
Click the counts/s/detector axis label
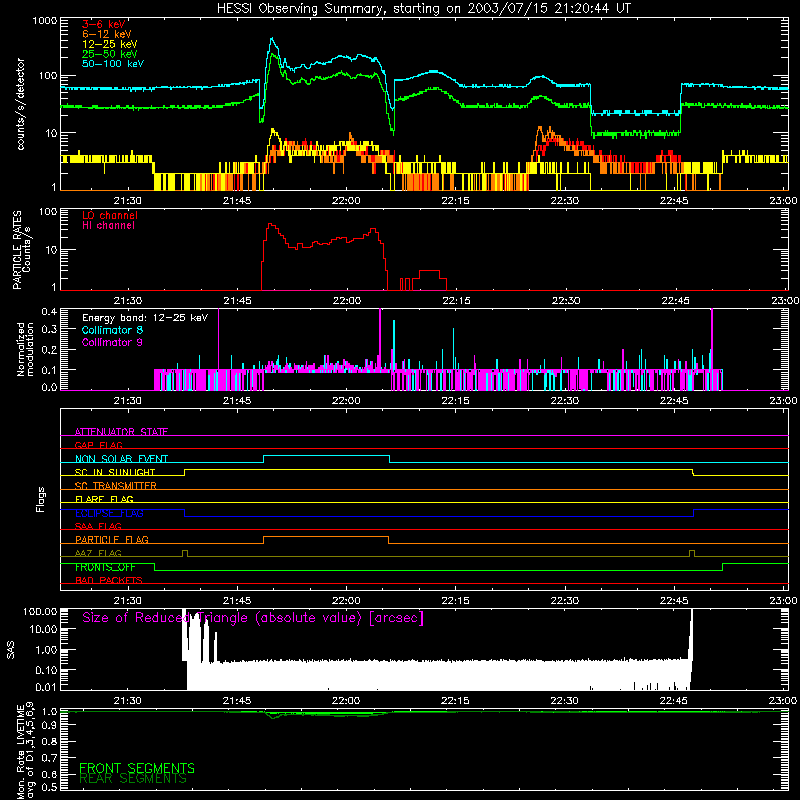point(20,104)
